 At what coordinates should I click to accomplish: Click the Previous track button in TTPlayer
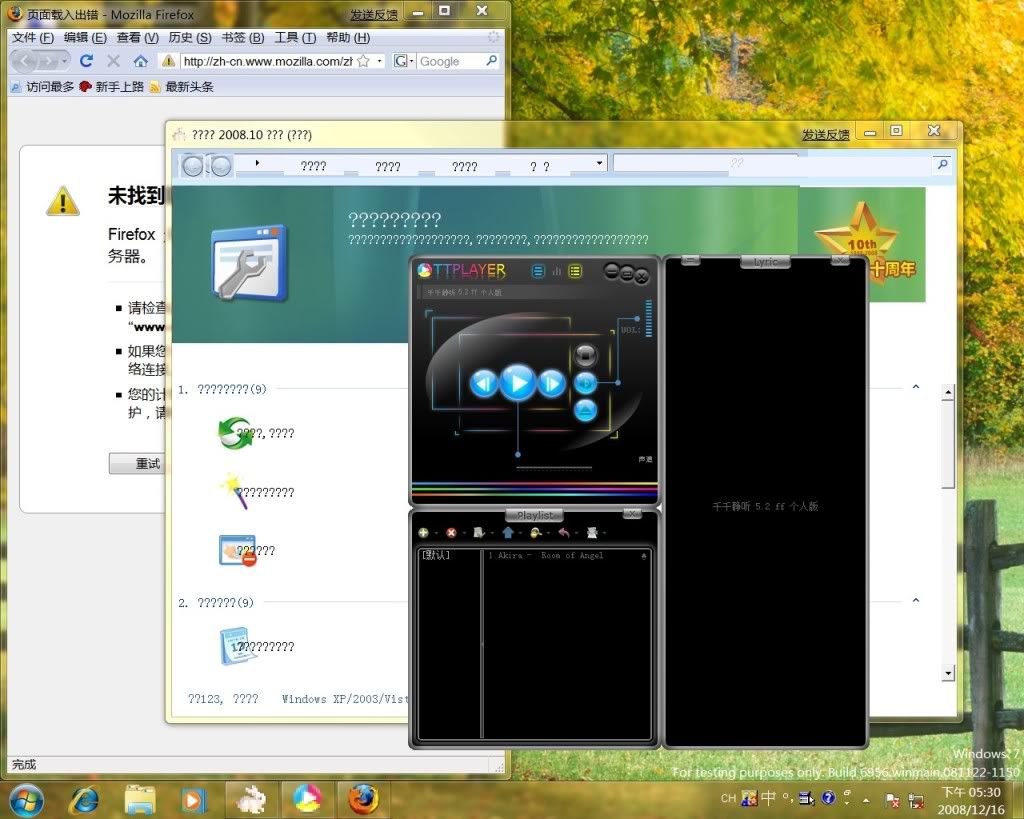pyautogui.click(x=484, y=383)
